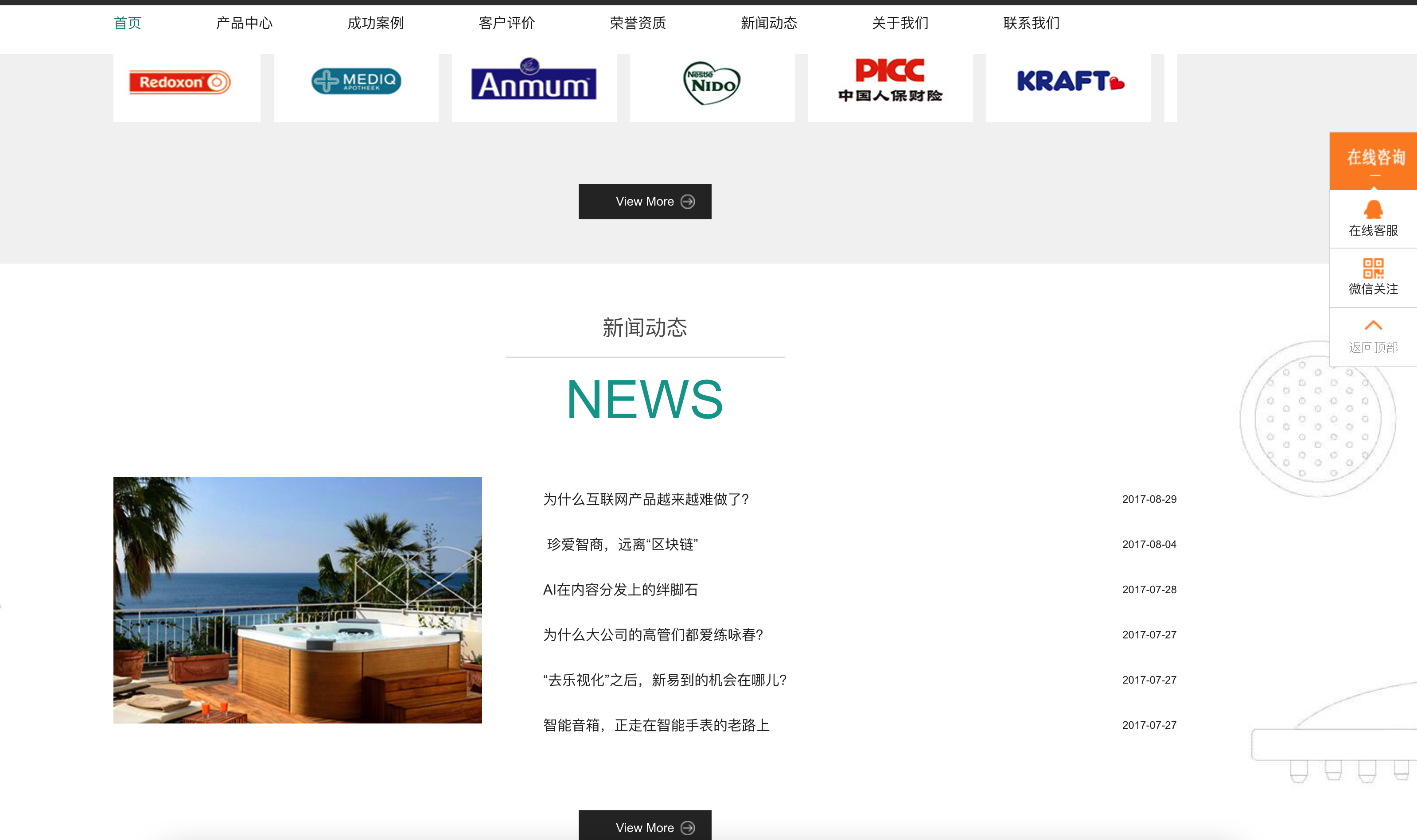Click the date 2017-07-27 beside 智能音箱 article
The image size is (1417, 840).
[x=1149, y=725]
